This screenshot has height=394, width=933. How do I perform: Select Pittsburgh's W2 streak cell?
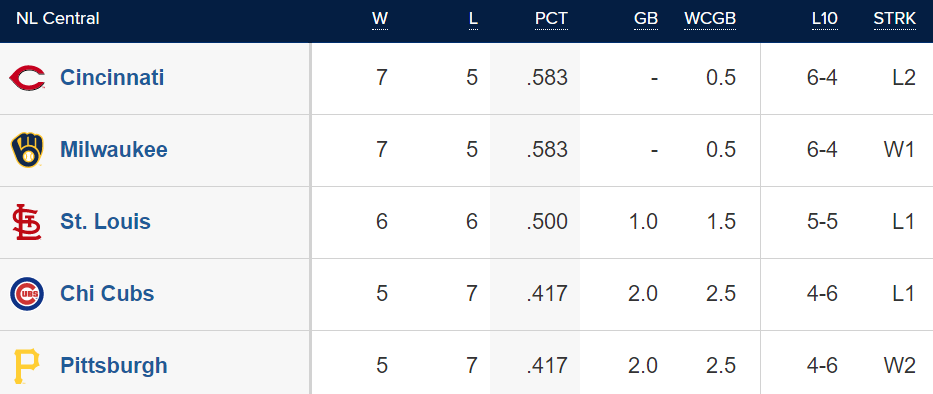click(900, 365)
